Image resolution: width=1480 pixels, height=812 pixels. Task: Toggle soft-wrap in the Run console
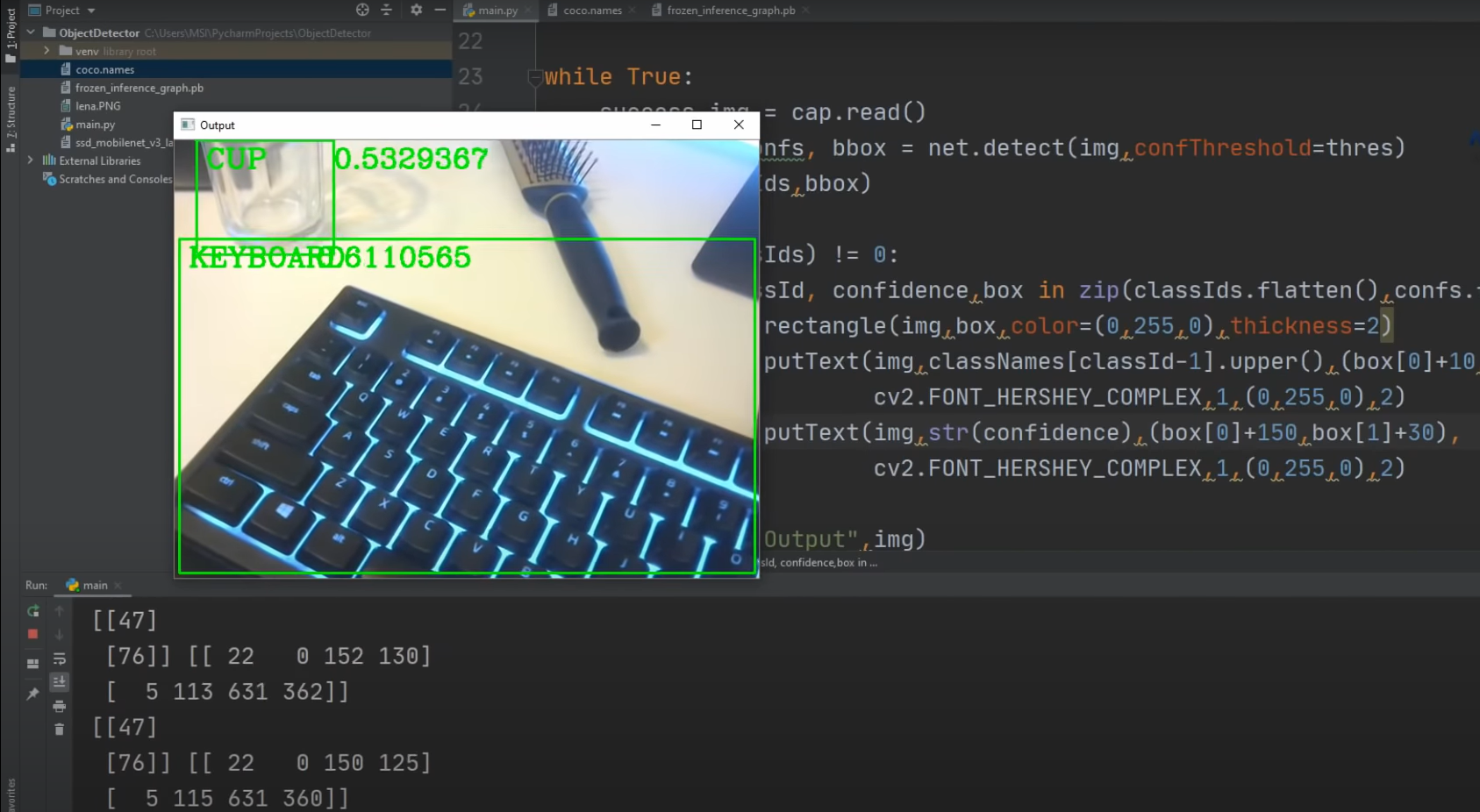(x=60, y=658)
